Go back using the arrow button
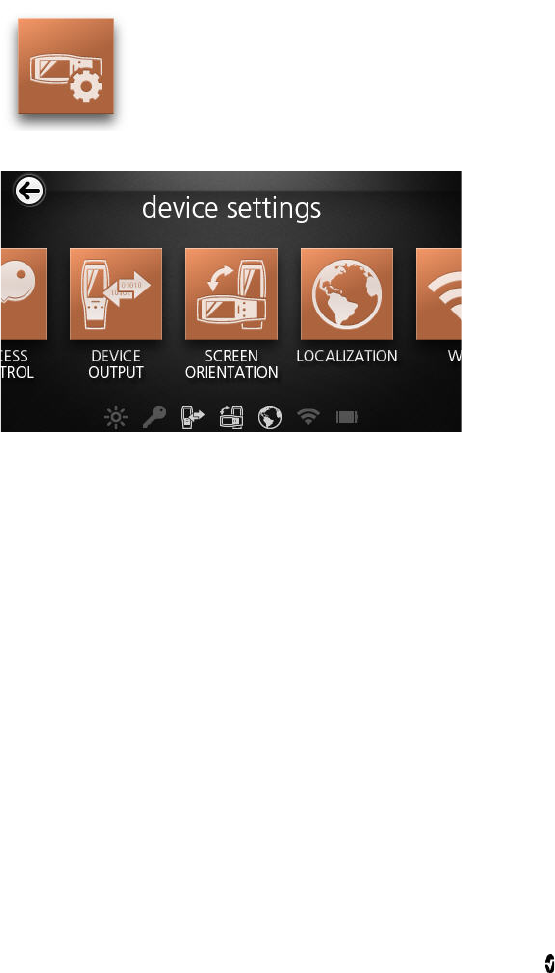The height and width of the screenshot is (973, 555). tap(30, 191)
